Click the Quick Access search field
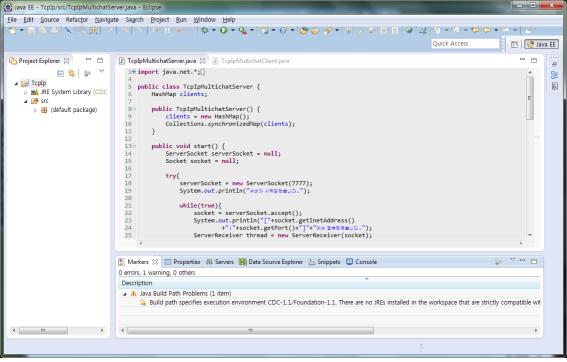The image size is (567, 362). 465,44
